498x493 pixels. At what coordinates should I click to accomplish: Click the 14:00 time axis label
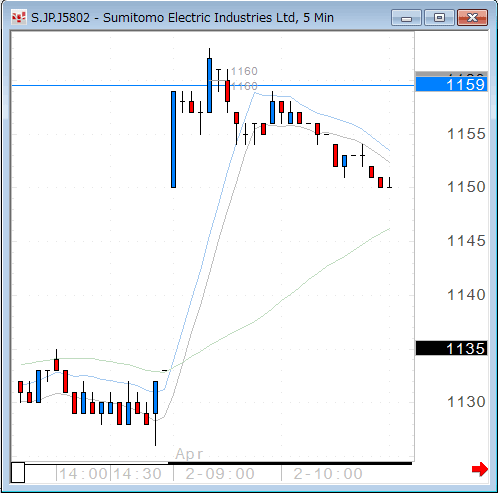(83, 474)
